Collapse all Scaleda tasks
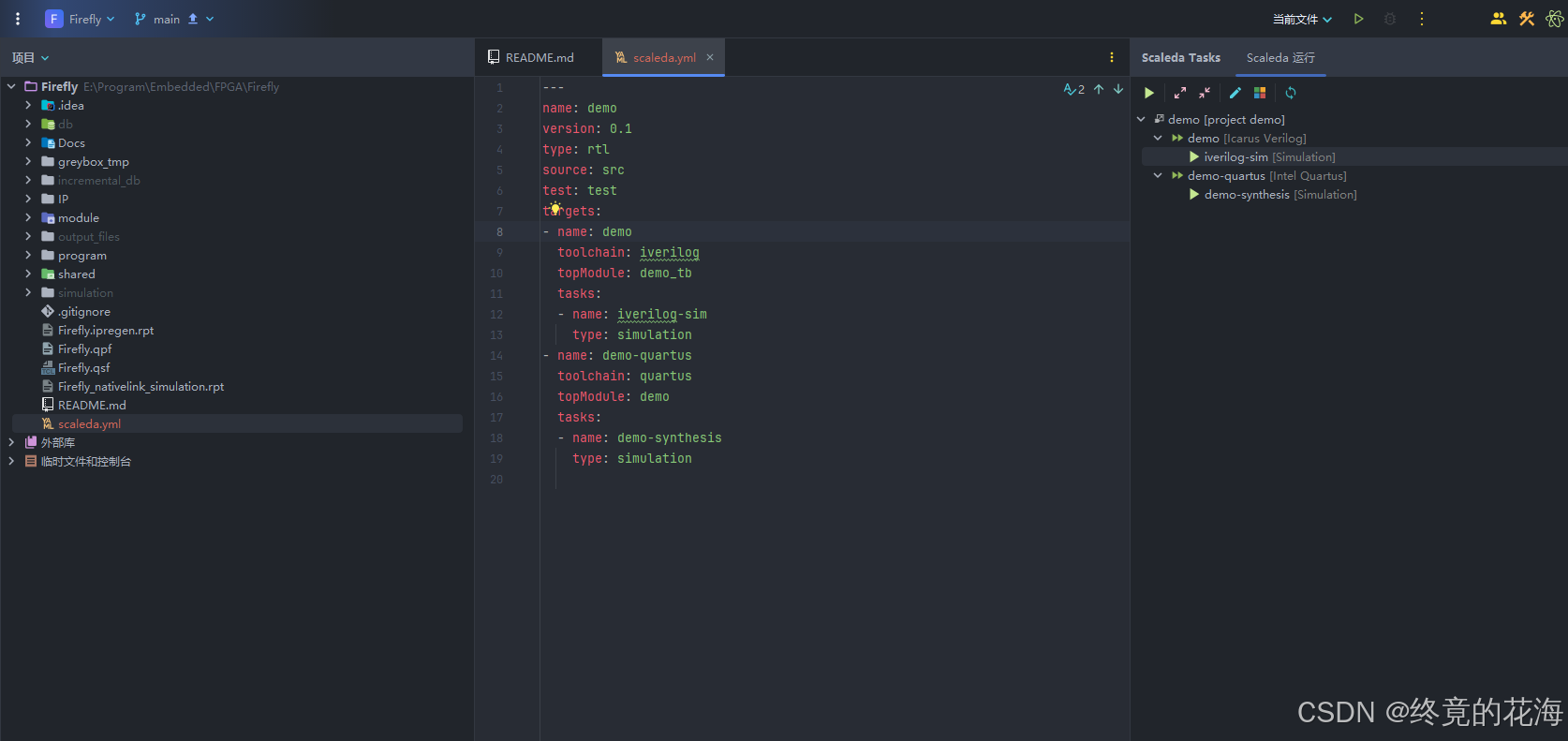Screen dimensions: 1568x741 (x=1205, y=93)
